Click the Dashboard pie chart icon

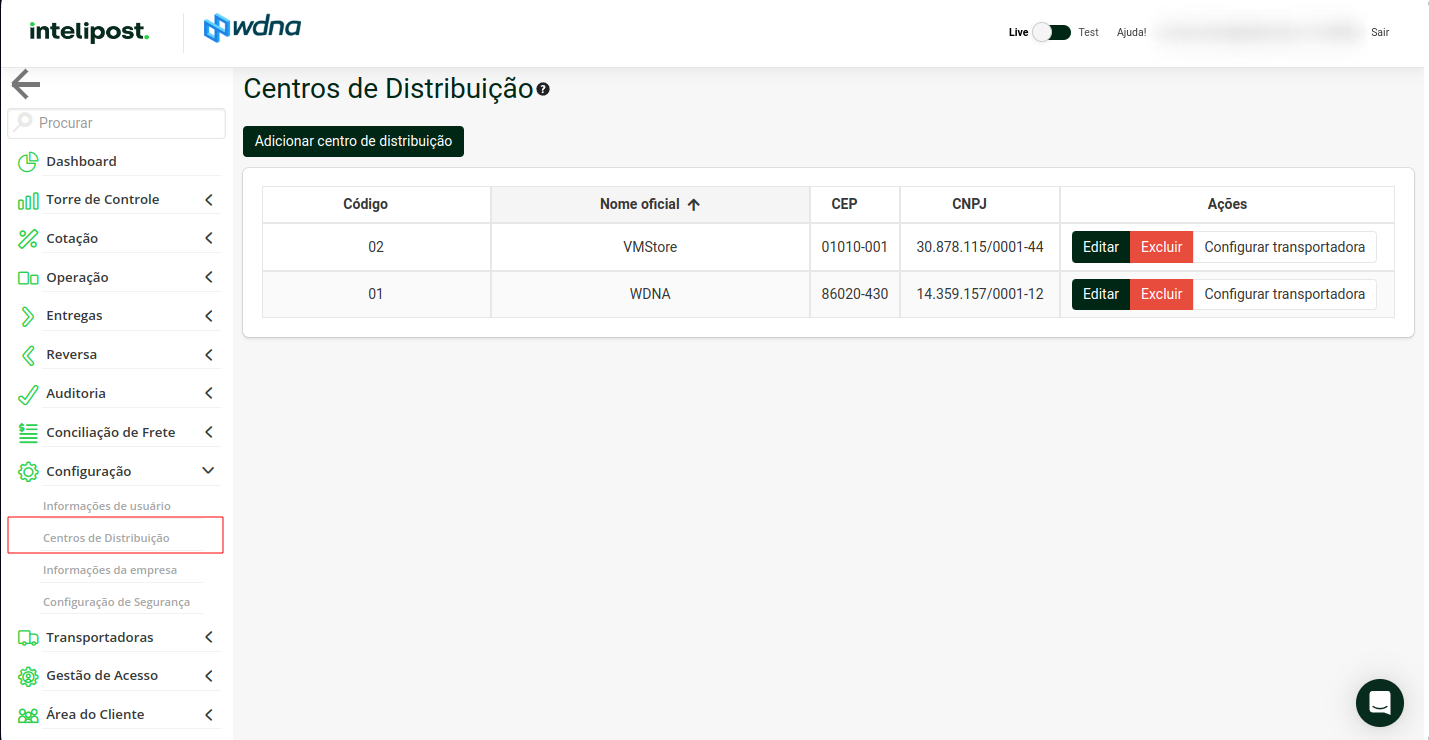tap(28, 162)
